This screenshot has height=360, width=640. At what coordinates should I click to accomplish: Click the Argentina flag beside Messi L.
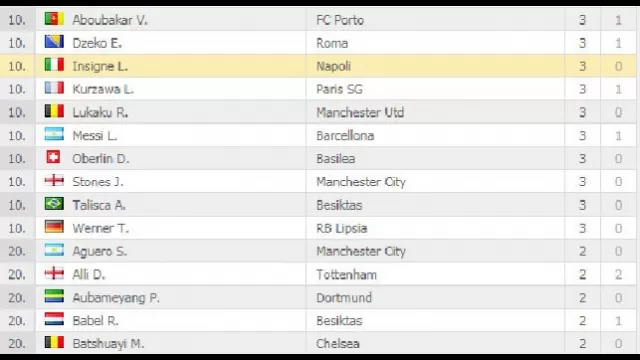pos(54,134)
